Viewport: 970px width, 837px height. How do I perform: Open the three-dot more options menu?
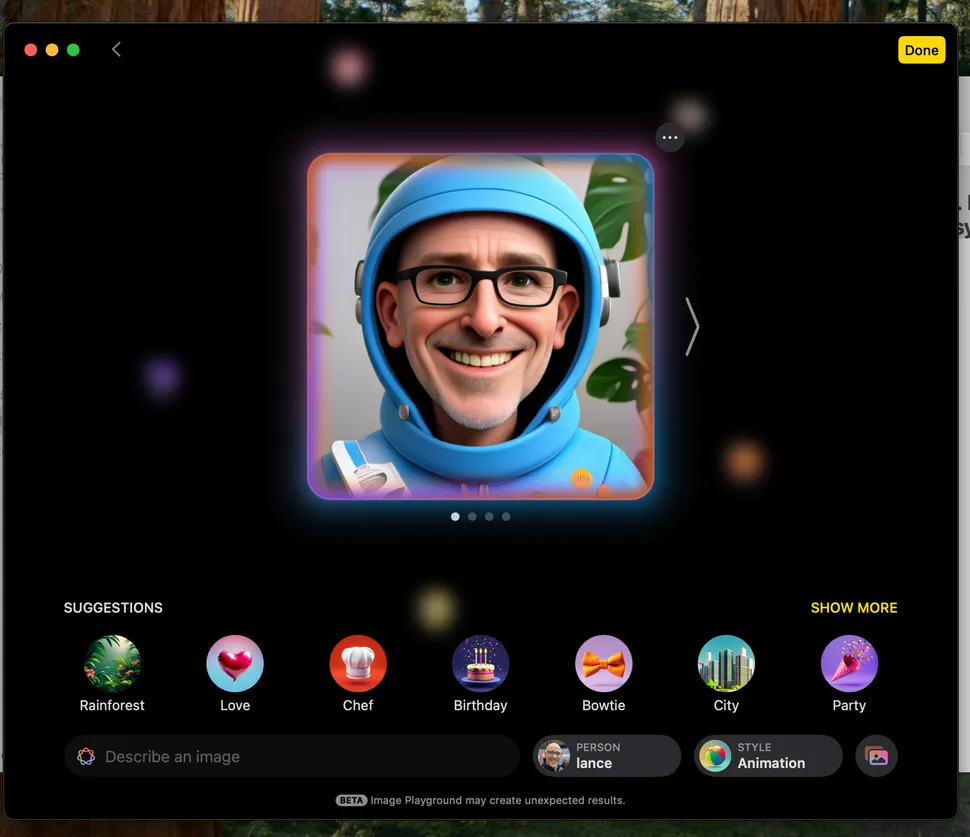(670, 137)
